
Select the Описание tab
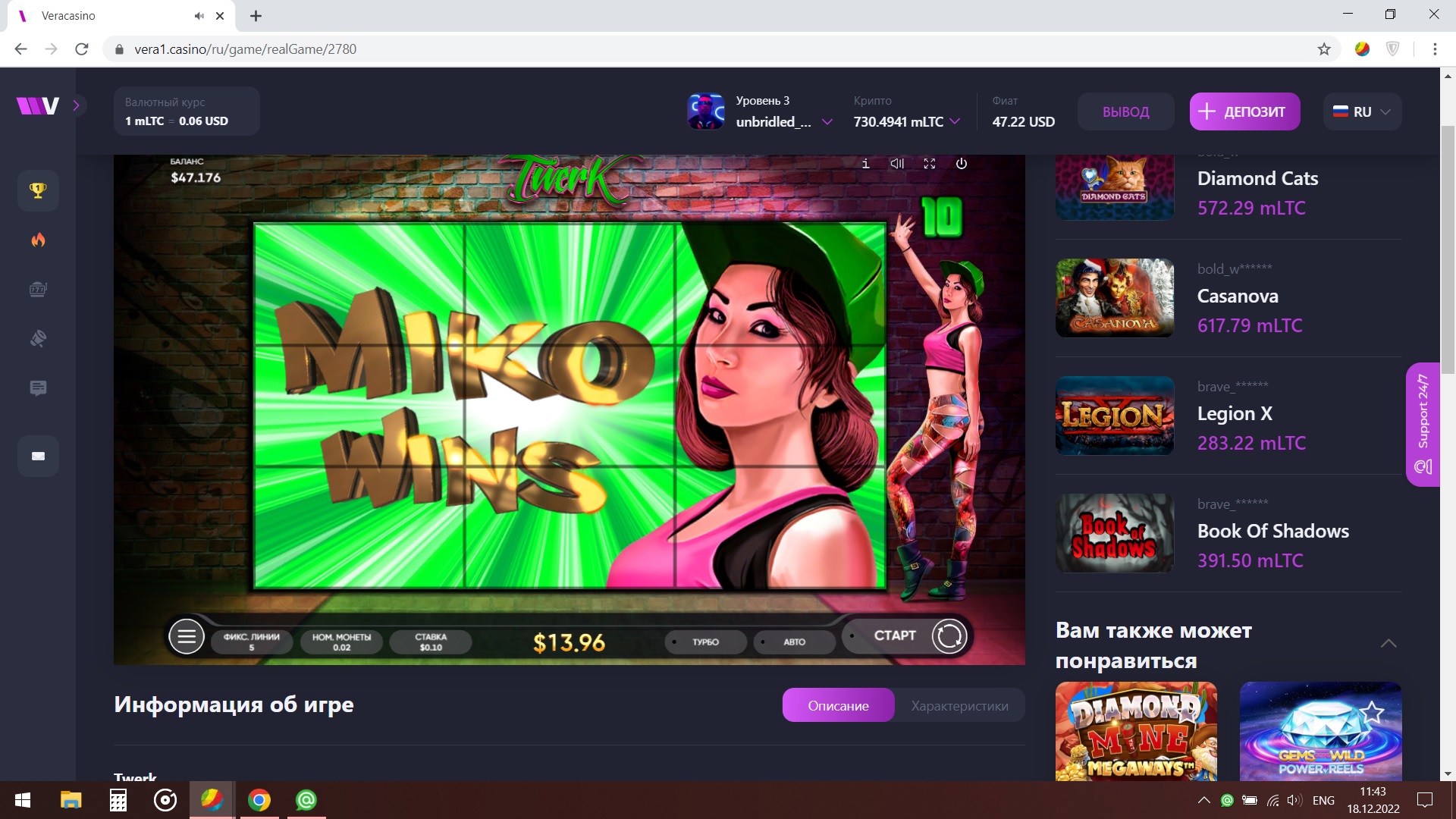(x=838, y=706)
